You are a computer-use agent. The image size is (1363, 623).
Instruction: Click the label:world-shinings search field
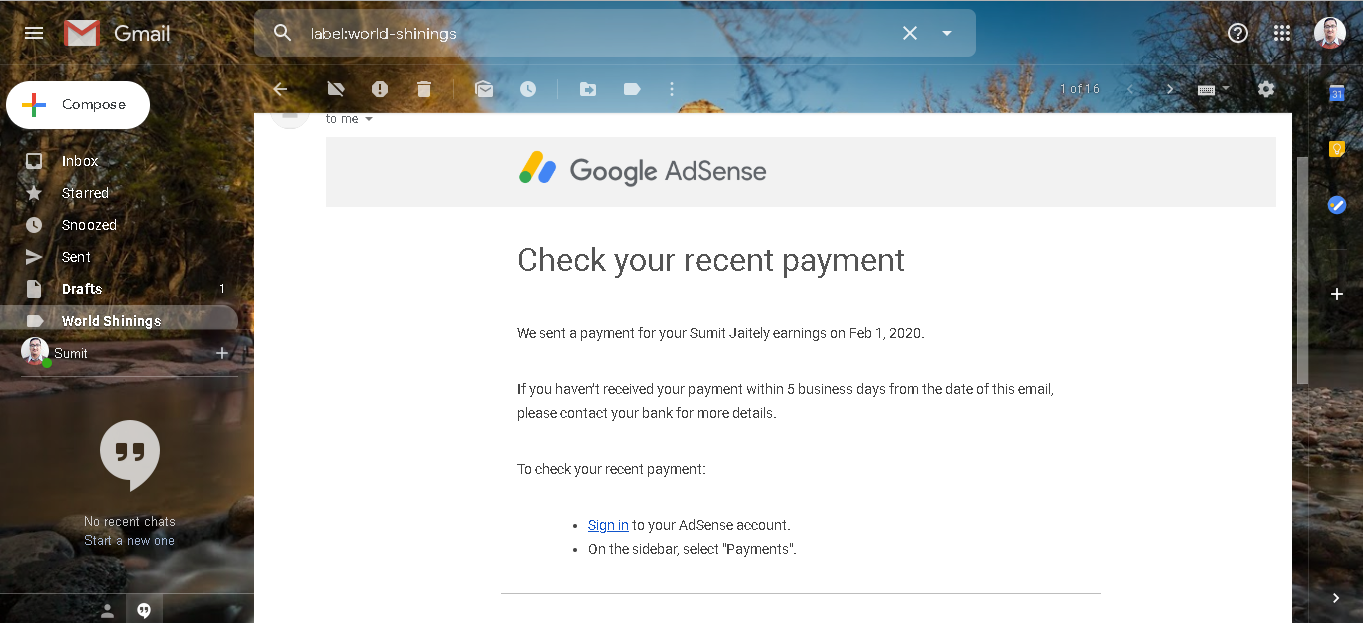point(600,34)
